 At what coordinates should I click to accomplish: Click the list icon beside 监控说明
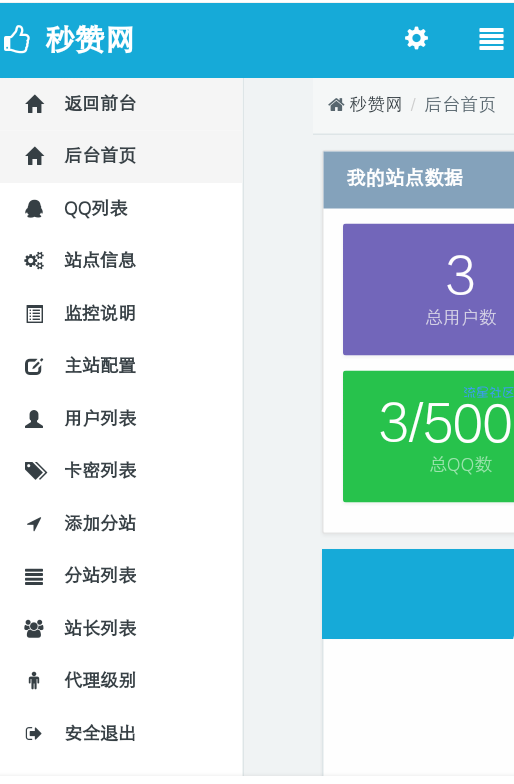click(34, 314)
